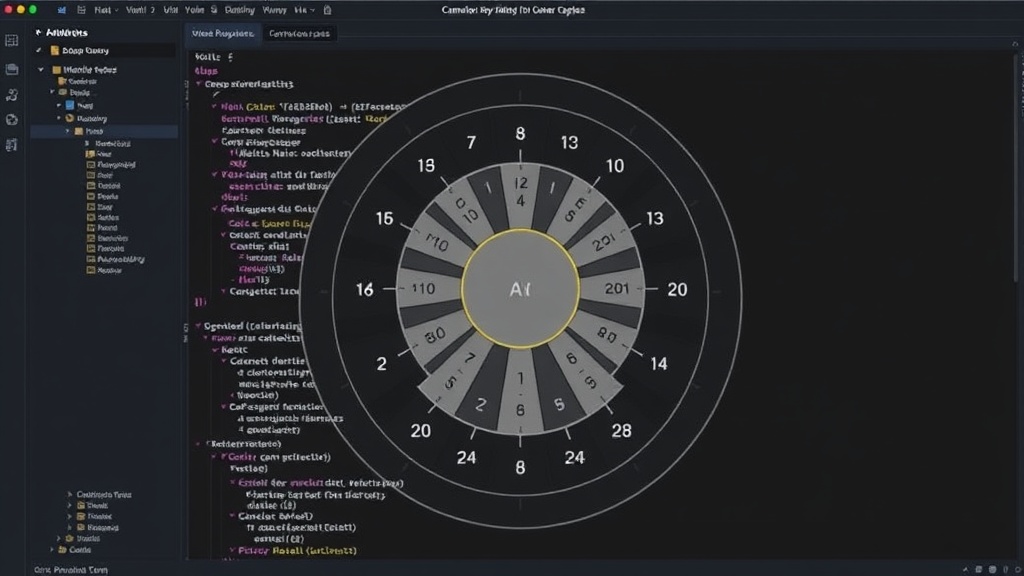Switch to the inactive second editor tab
Screen dimensions: 1024x576
click(299, 33)
